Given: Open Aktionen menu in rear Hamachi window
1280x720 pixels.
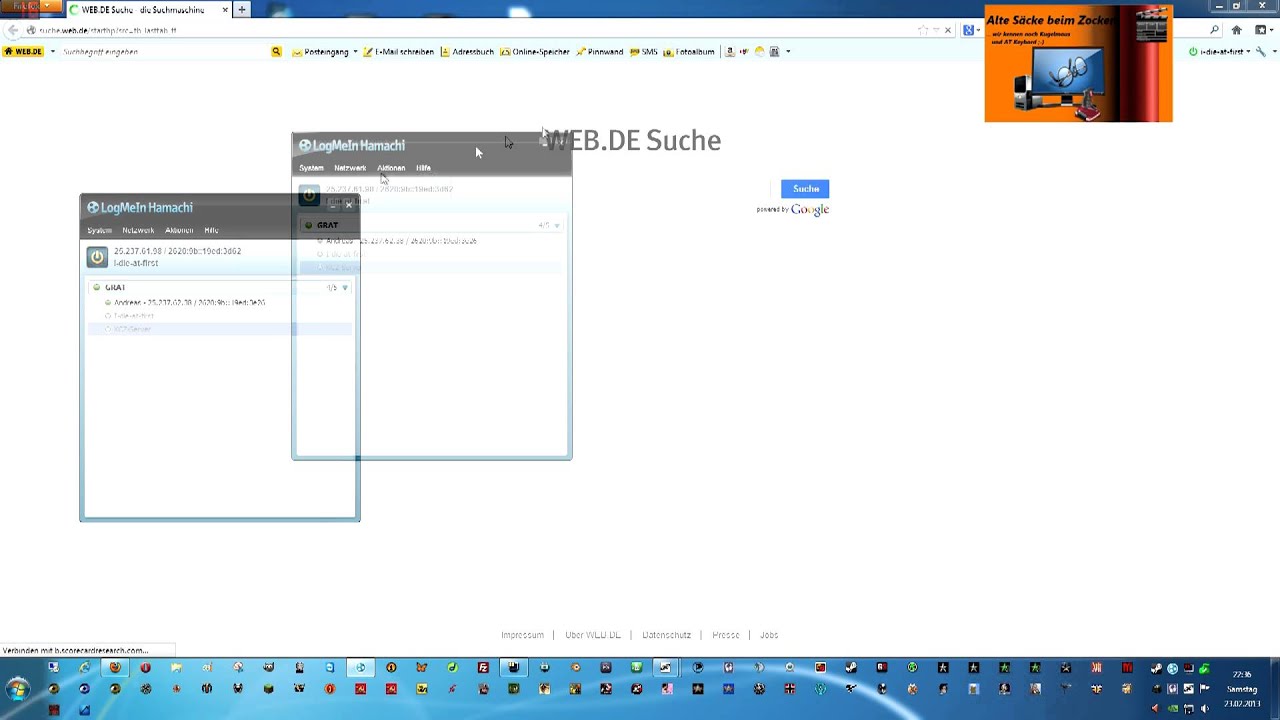Looking at the screenshot, I should click(391, 168).
